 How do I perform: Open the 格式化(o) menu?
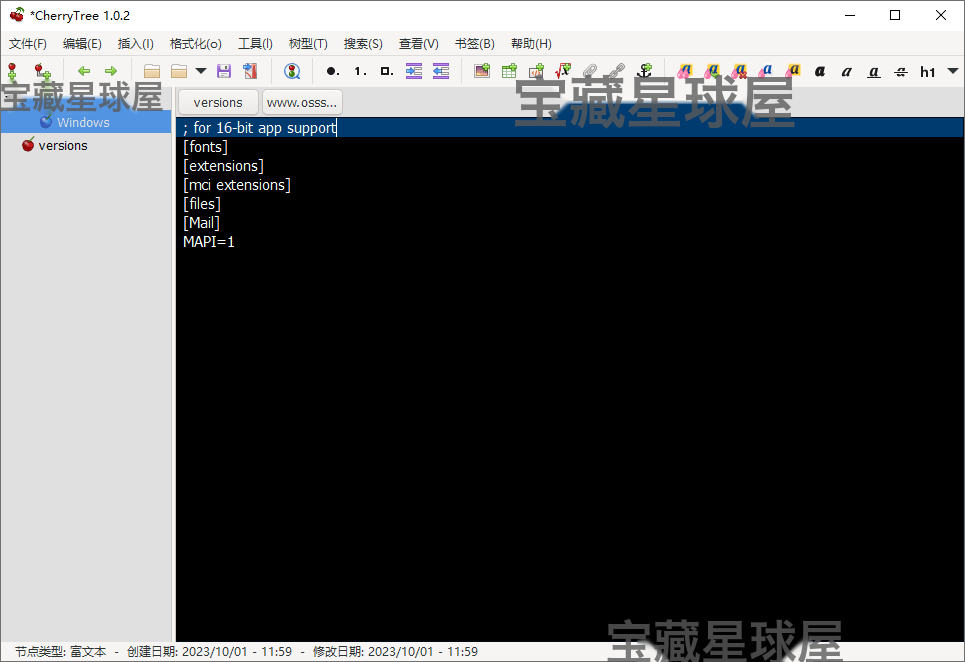pyautogui.click(x=196, y=44)
